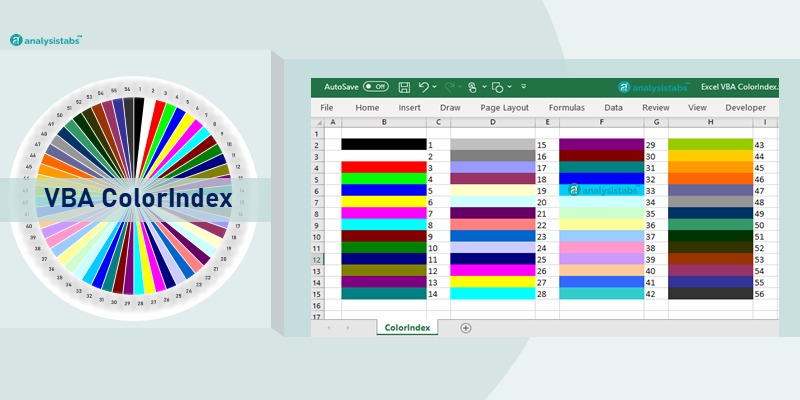Click the Touch/Mouse mode icon
The width and height of the screenshot is (800, 400).
(472, 87)
